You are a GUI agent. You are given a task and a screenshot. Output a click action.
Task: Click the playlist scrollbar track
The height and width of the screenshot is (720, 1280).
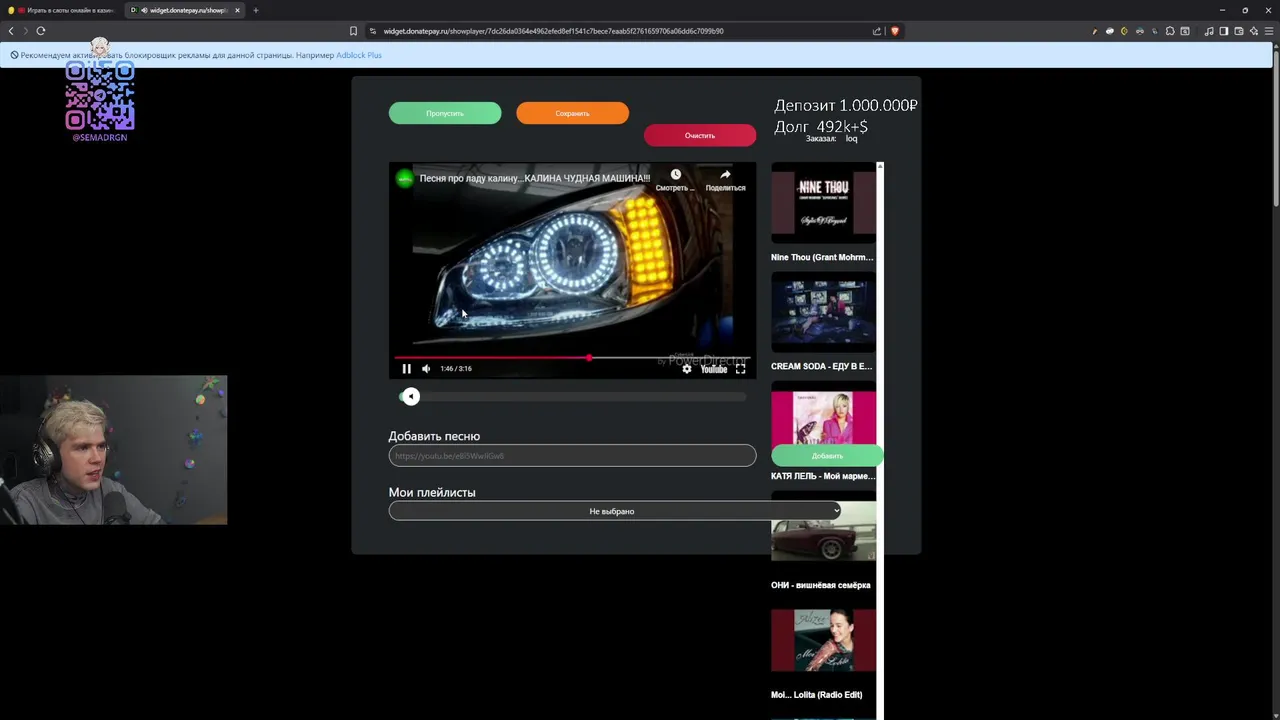pyautogui.click(x=880, y=440)
